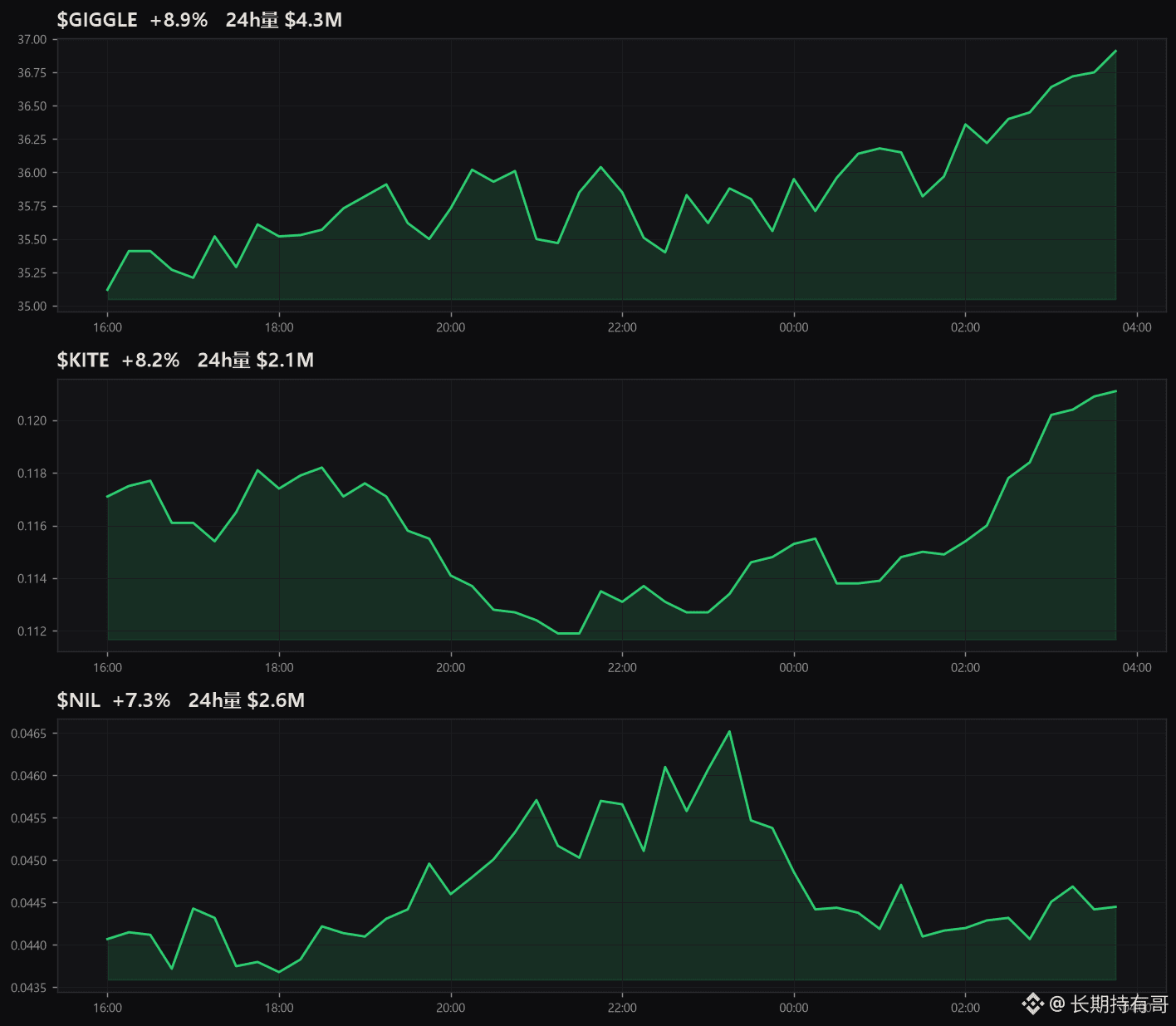This screenshot has width=1176, height=1026.
Task: Click the 0.0445 price axis label
Action: pyautogui.click(x=29, y=903)
